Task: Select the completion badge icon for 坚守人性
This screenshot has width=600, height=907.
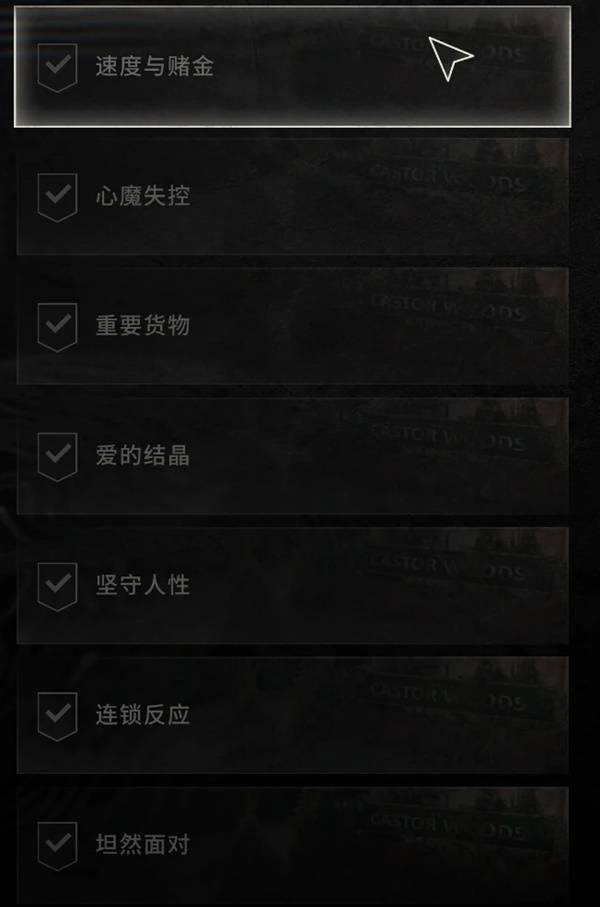Action: pos(57,586)
